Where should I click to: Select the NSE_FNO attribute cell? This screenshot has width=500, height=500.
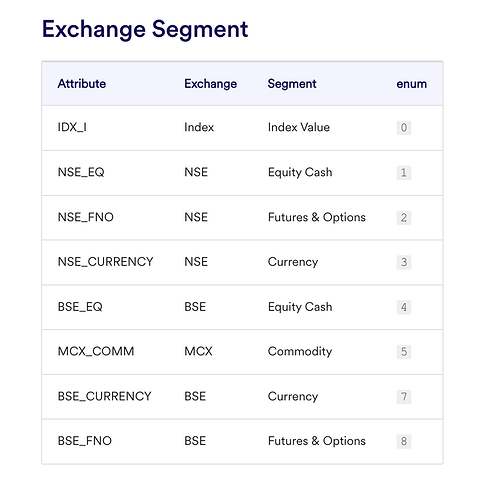(x=86, y=217)
